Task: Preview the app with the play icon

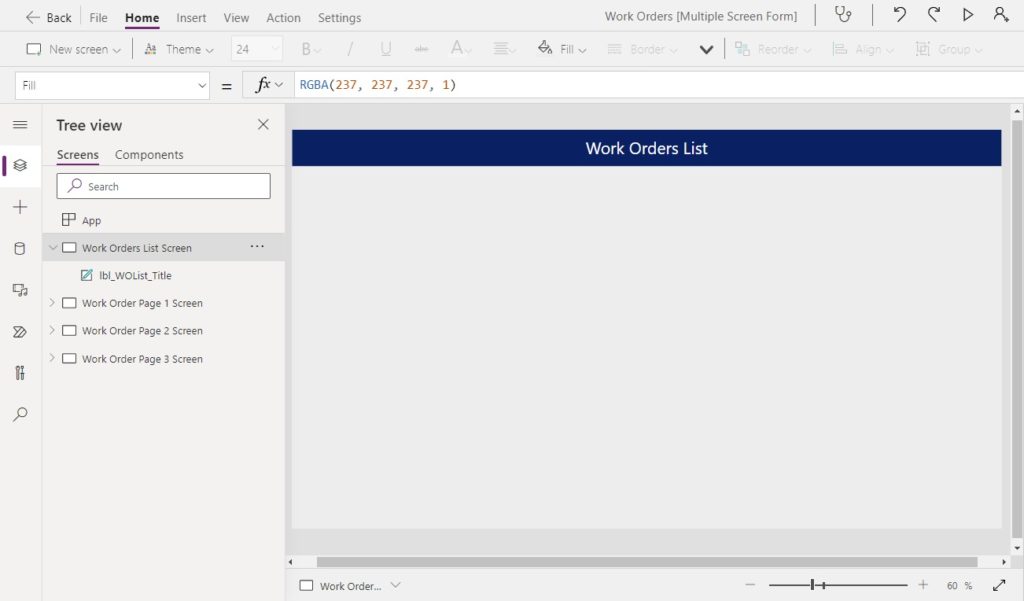Action: [x=966, y=14]
